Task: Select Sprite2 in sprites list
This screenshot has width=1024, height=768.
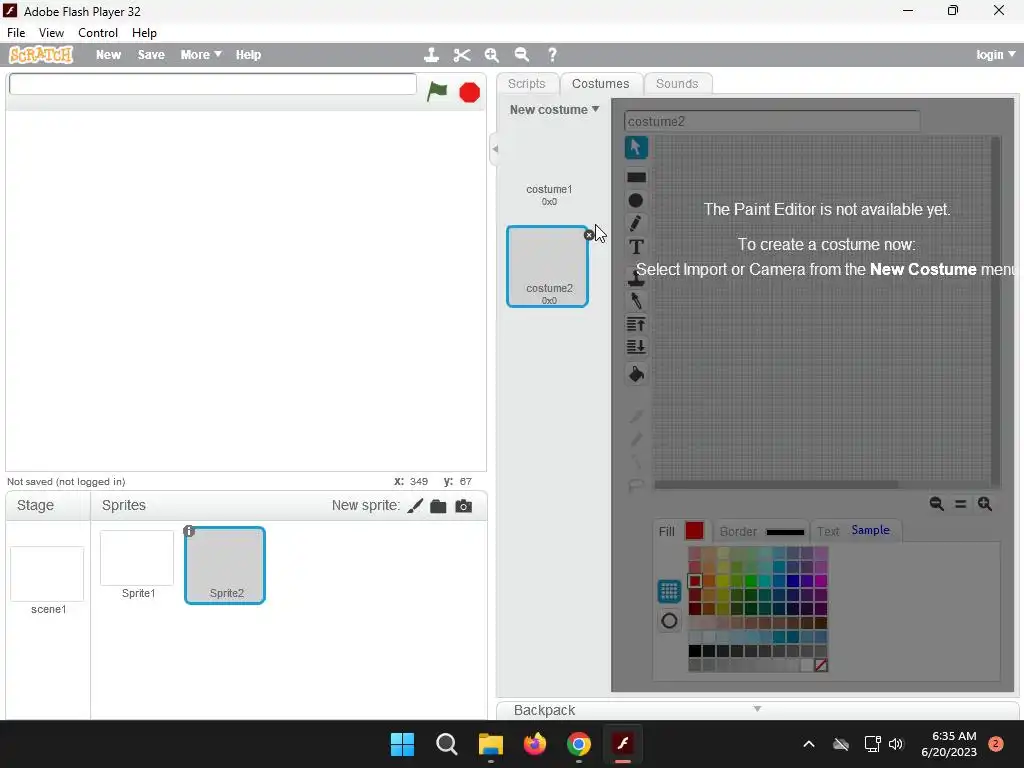Action: [x=225, y=566]
